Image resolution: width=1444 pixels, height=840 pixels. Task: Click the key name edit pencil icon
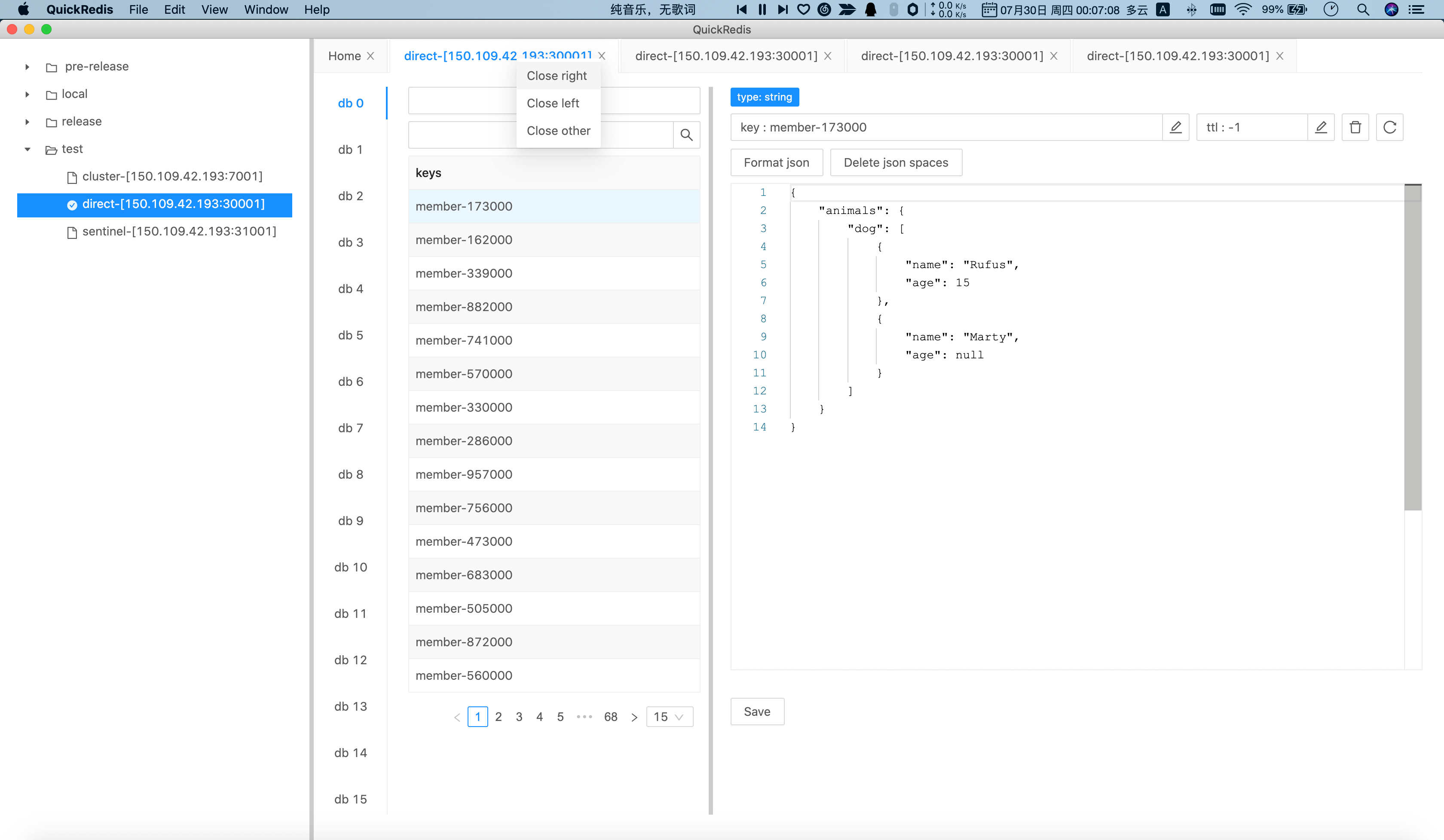[x=1175, y=127]
